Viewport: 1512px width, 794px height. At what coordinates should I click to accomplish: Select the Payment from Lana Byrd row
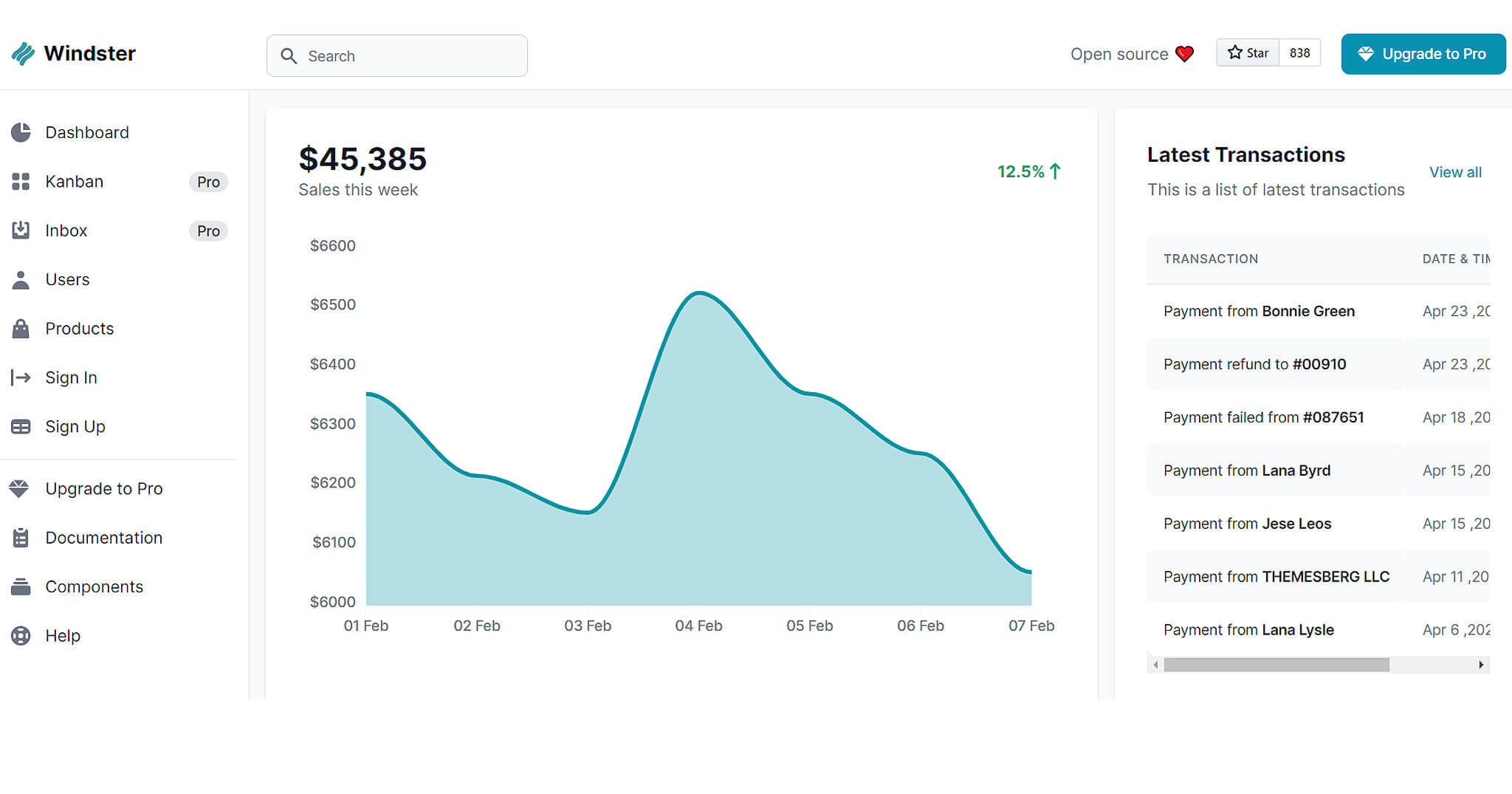(x=1319, y=470)
